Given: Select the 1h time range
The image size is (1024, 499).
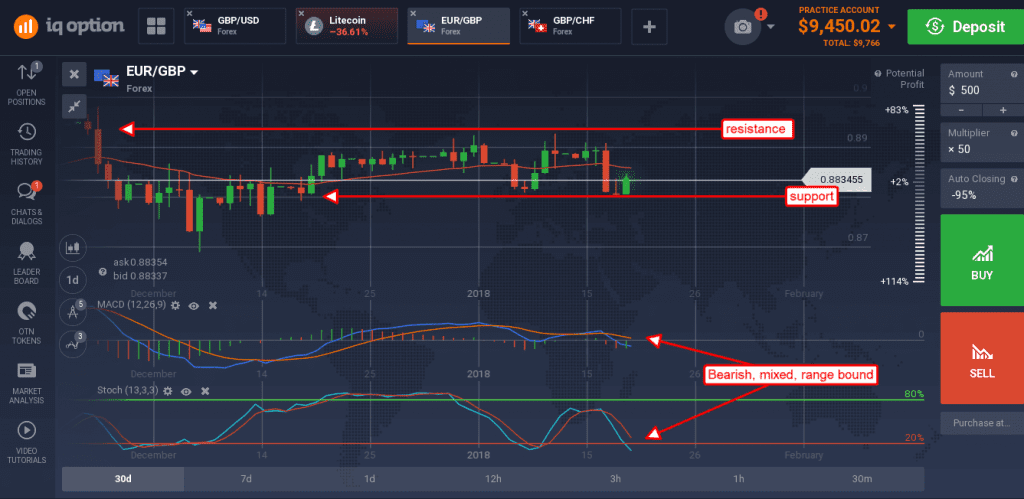Looking at the screenshot, I should [739, 479].
